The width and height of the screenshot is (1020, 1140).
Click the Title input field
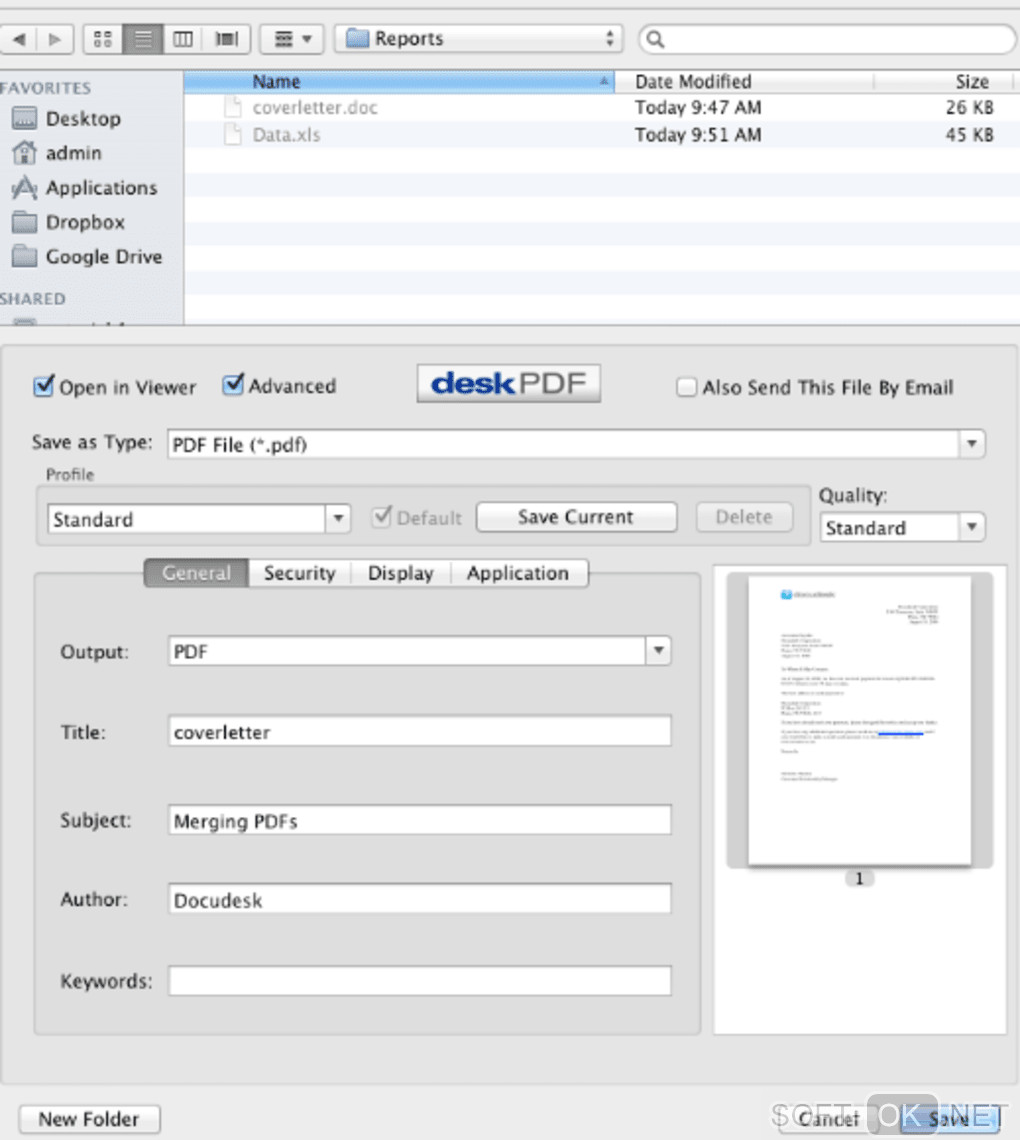[419, 731]
